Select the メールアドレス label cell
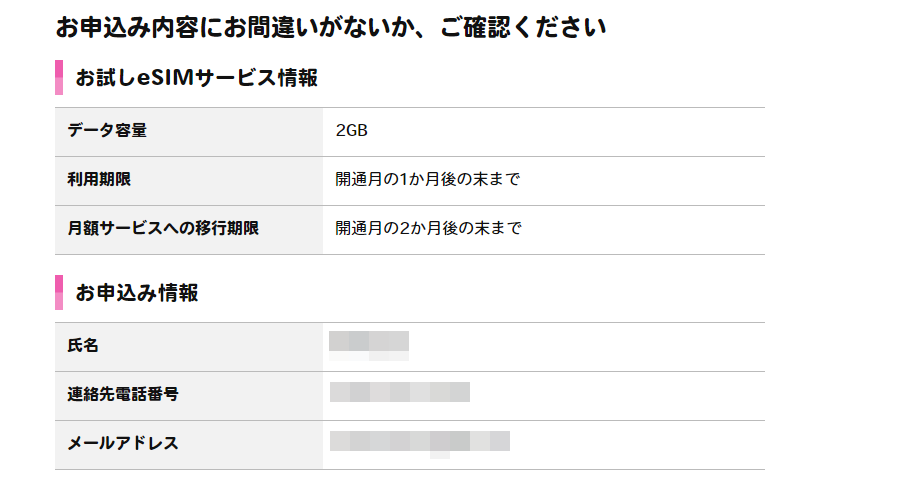917x492 pixels. pos(189,445)
